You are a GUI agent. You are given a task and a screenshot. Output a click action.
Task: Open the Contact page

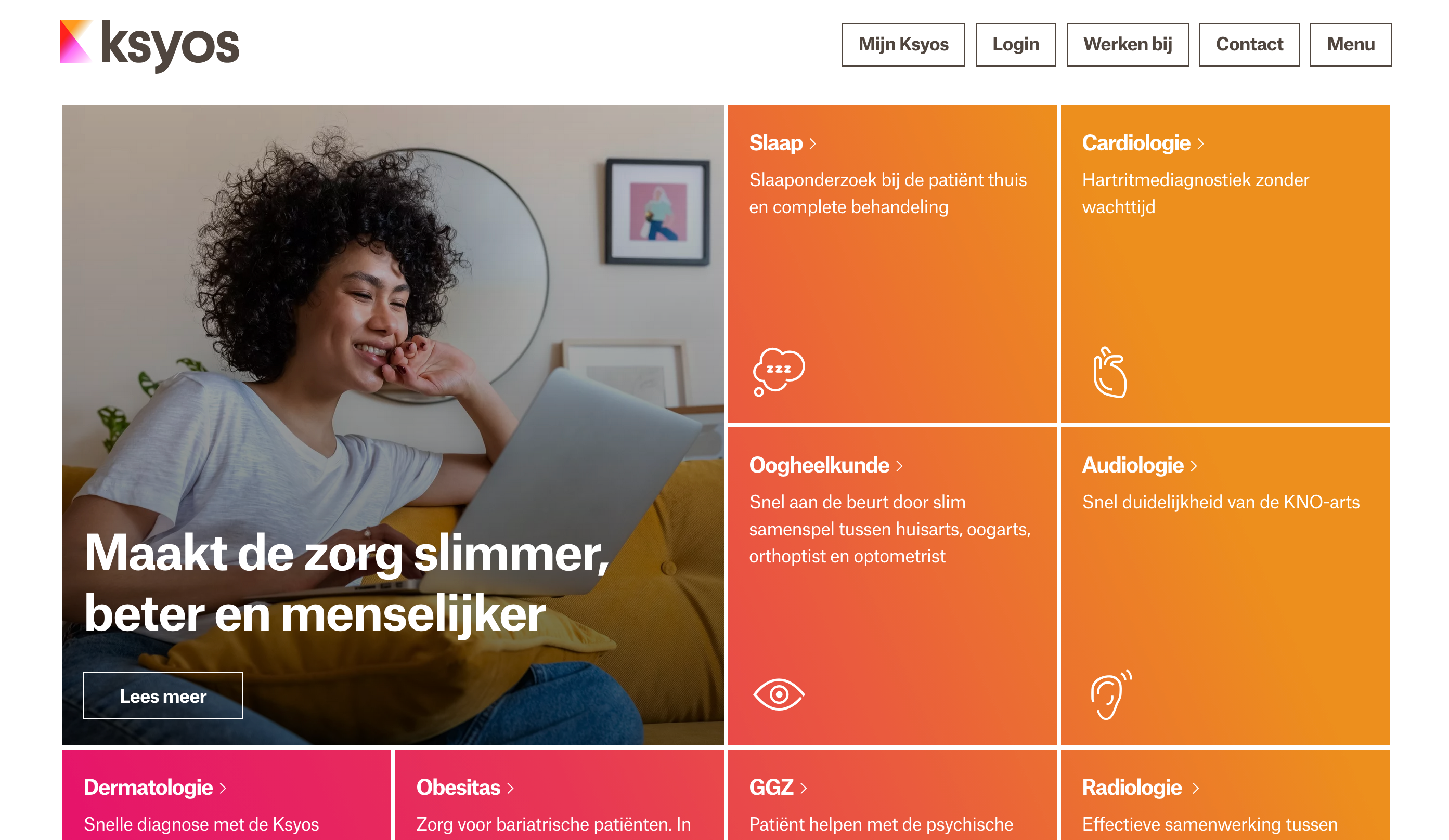[1249, 45]
